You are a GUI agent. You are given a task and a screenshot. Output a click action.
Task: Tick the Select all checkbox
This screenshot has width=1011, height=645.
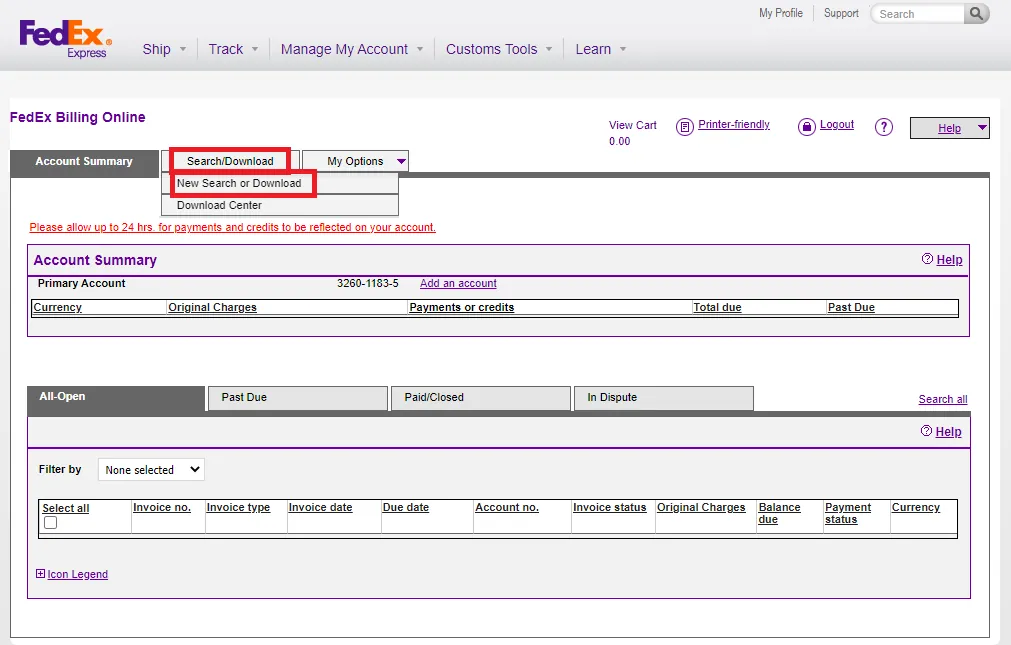50,522
